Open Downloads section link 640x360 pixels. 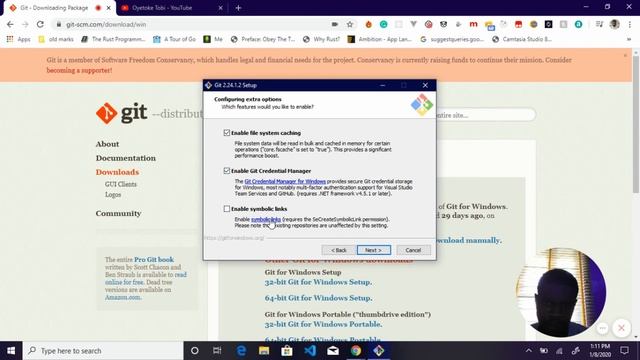117,172
